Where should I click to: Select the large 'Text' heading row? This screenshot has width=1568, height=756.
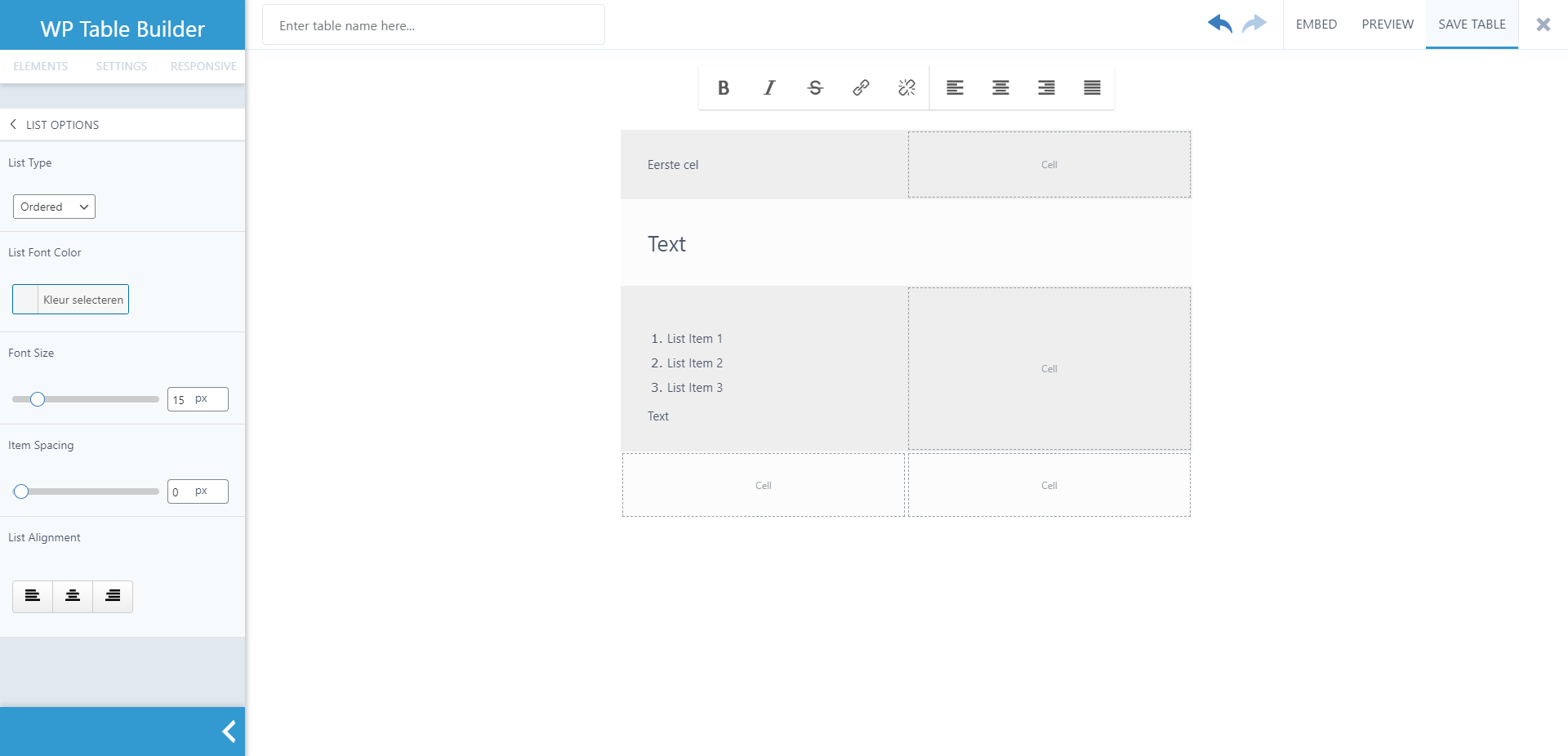tap(906, 243)
